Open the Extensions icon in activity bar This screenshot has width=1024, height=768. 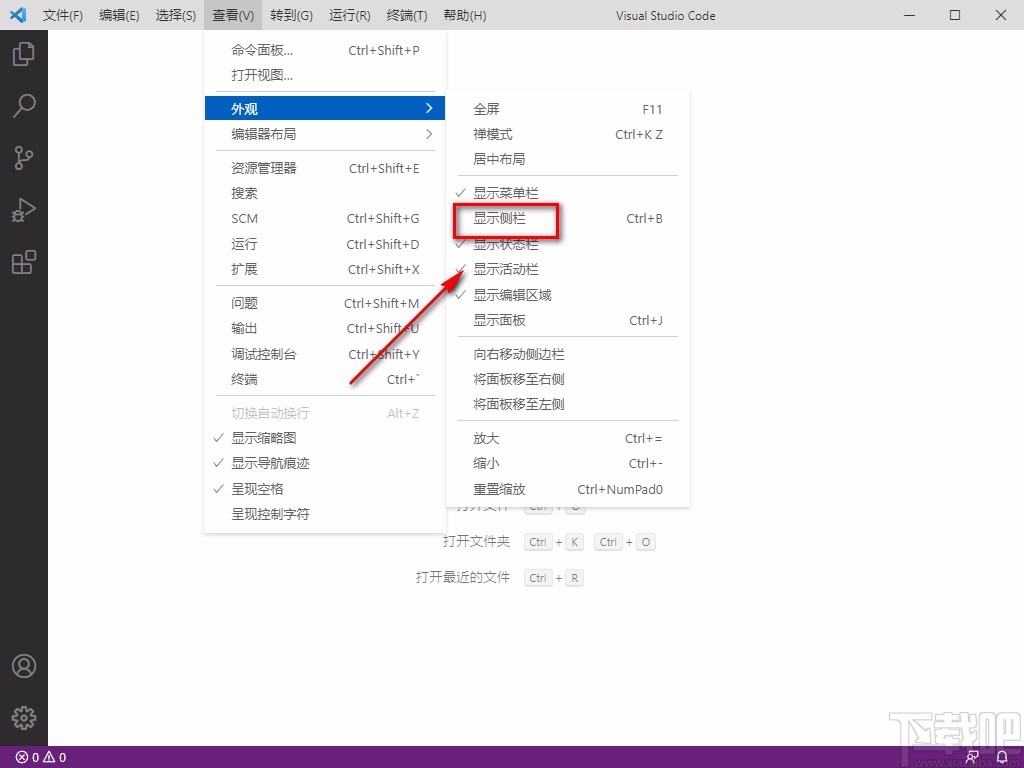click(24, 262)
